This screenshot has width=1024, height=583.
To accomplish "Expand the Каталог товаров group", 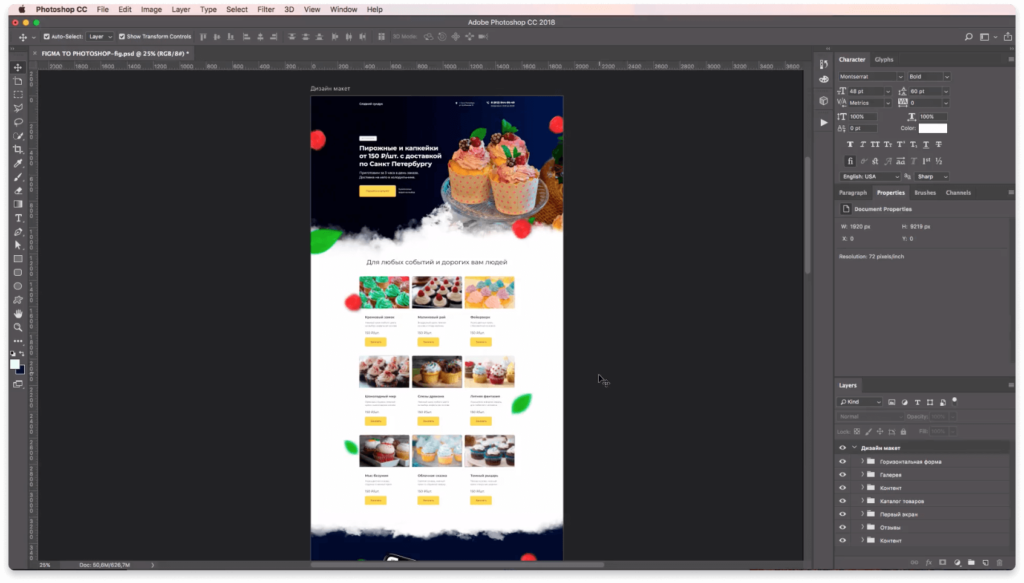I will (862, 501).
